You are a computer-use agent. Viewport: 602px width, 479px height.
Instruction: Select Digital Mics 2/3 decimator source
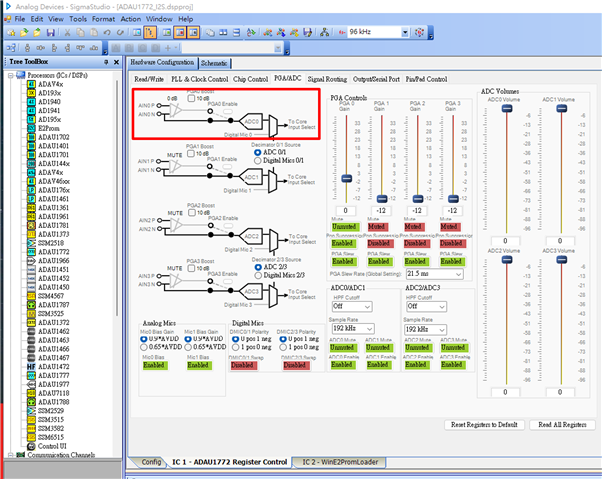[x=258, y=276]
